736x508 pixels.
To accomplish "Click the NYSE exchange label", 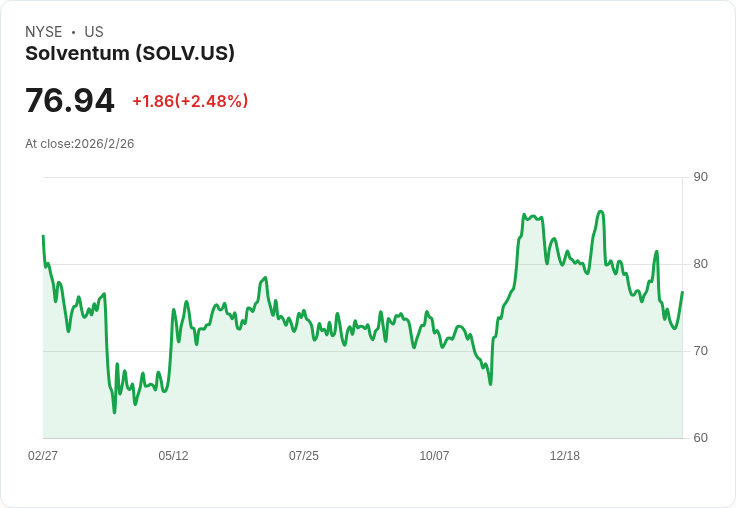I will (x=44, y=32).
